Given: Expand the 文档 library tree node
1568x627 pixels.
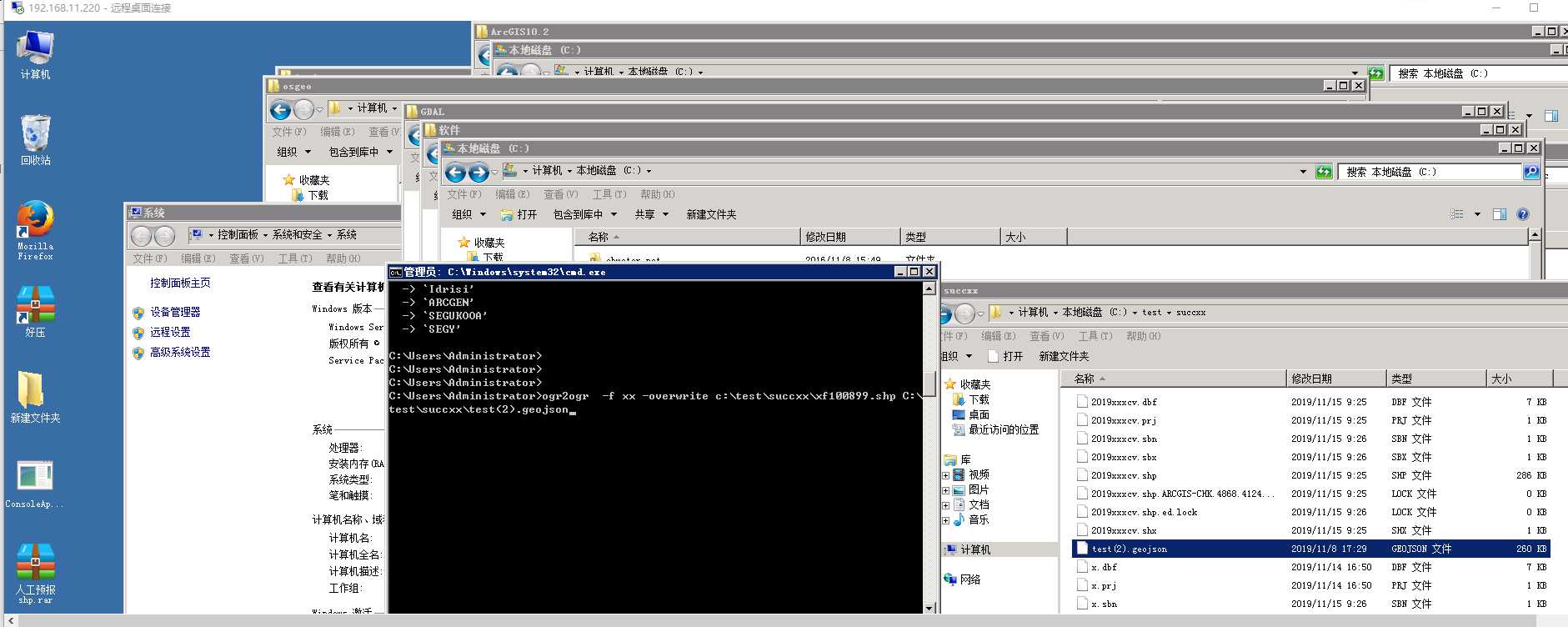Looking at the screenshot, I should (x=945, y=505).
